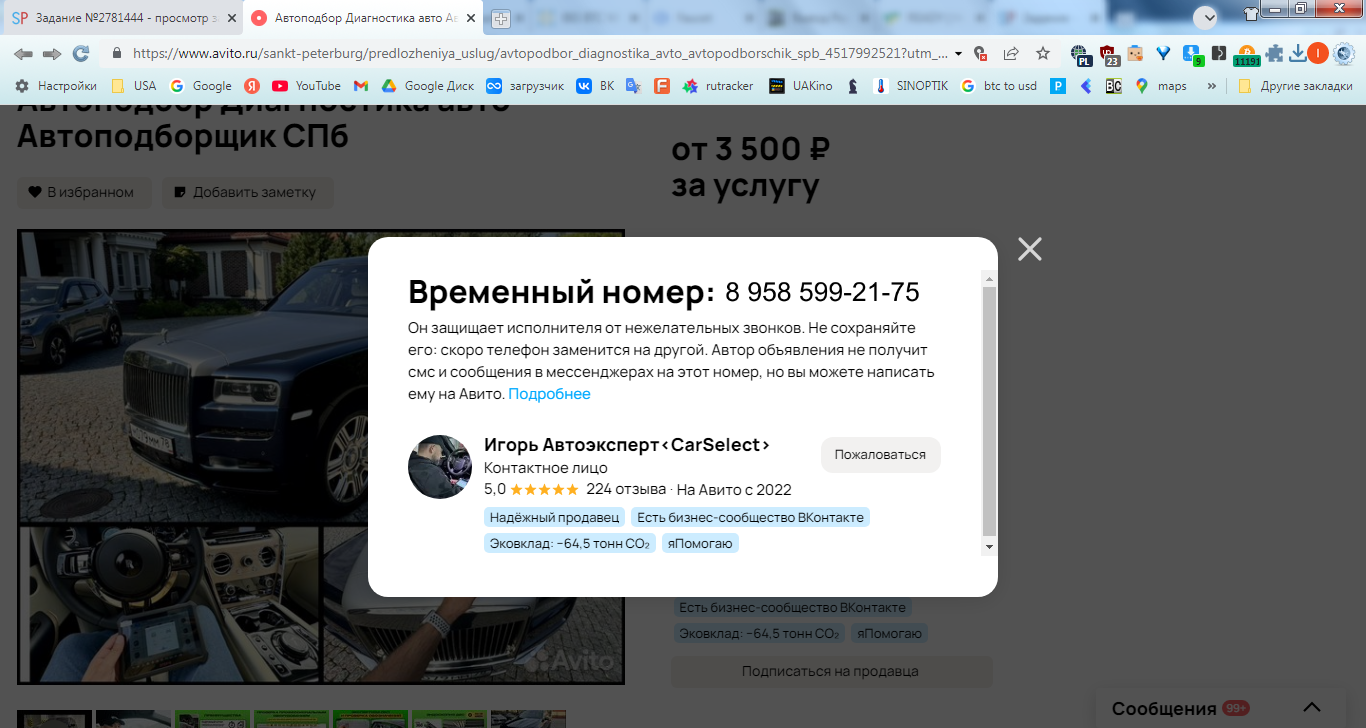Expand the Сообщения chat panel chevron
This screenshot has width=1366, height=728.
[1312, 708]
